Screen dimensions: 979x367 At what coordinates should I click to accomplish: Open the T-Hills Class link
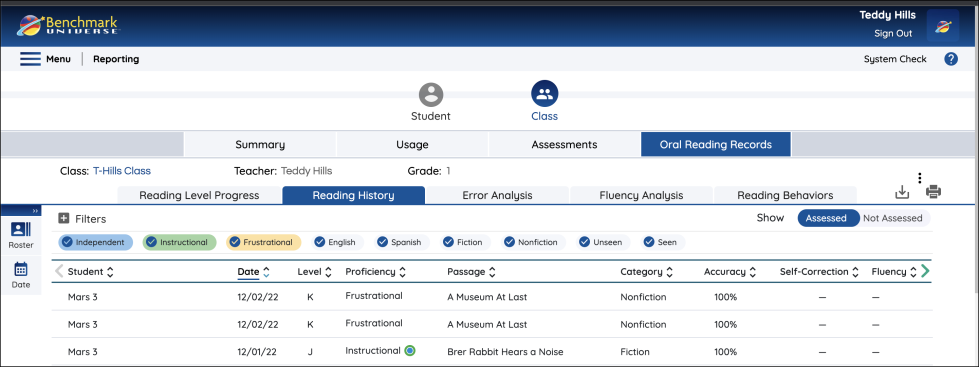122,170
